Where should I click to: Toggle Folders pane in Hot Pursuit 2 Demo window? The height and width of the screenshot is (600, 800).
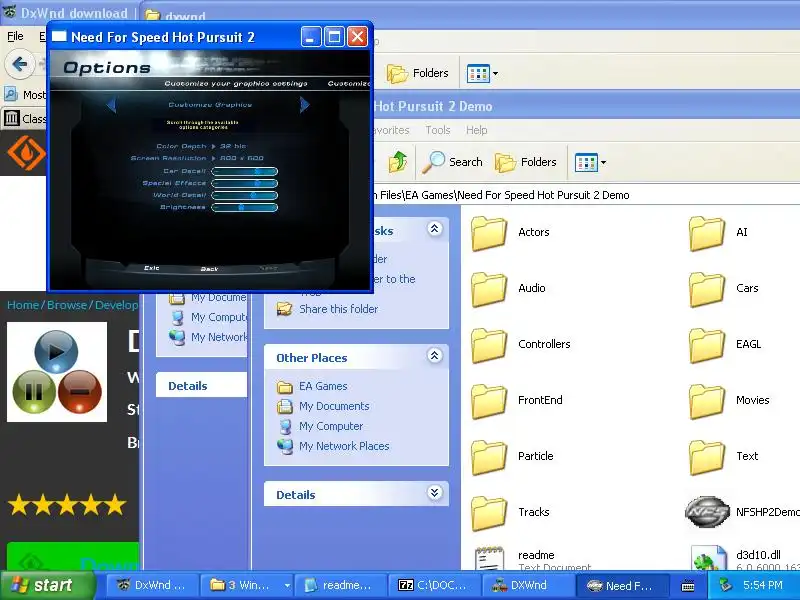point(525,162)
